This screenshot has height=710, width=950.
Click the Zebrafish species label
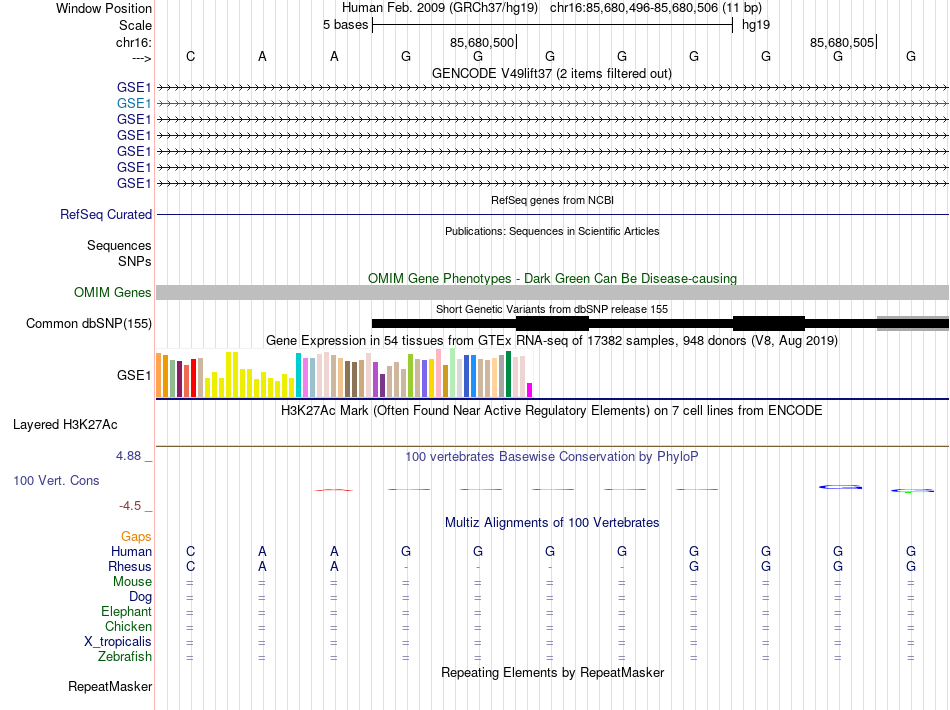(125, 657)
